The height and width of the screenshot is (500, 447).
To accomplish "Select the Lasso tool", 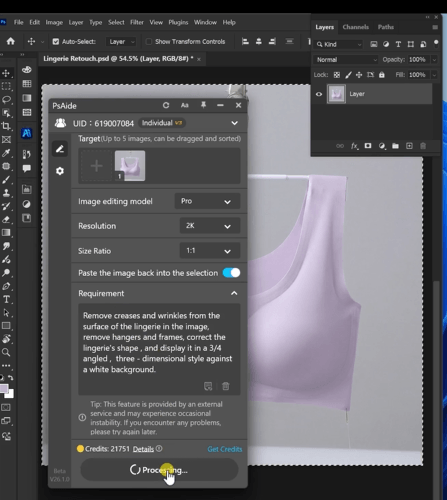I will click(x=6, y=100).
